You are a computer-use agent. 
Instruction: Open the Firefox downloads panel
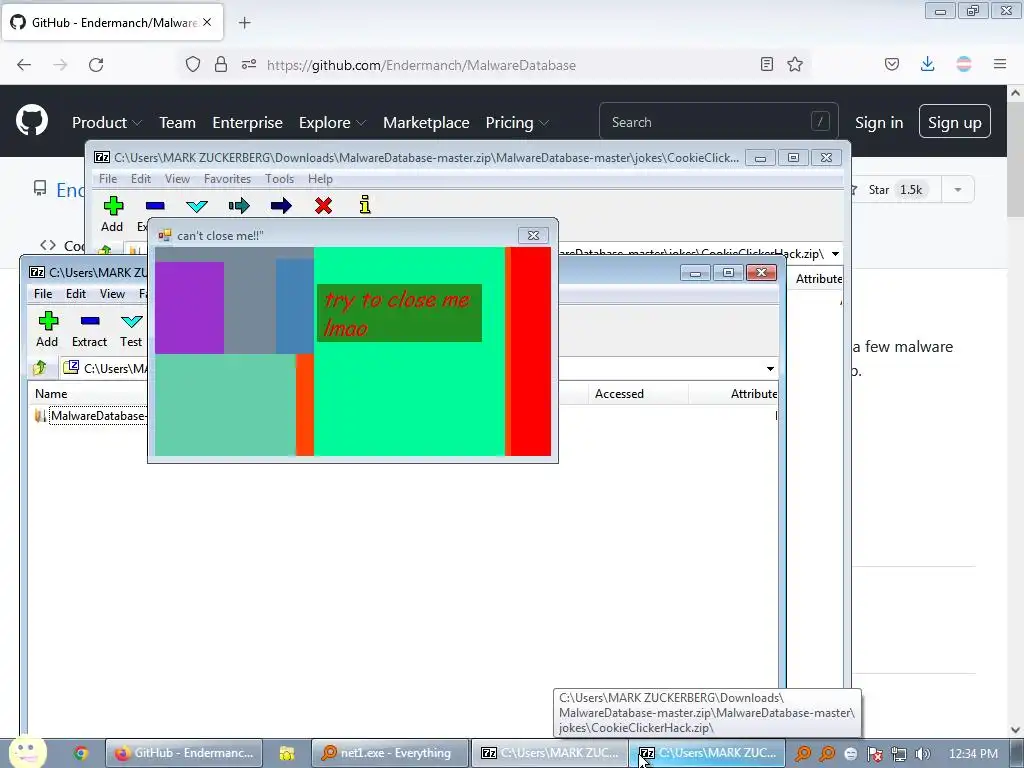[927, 64]
